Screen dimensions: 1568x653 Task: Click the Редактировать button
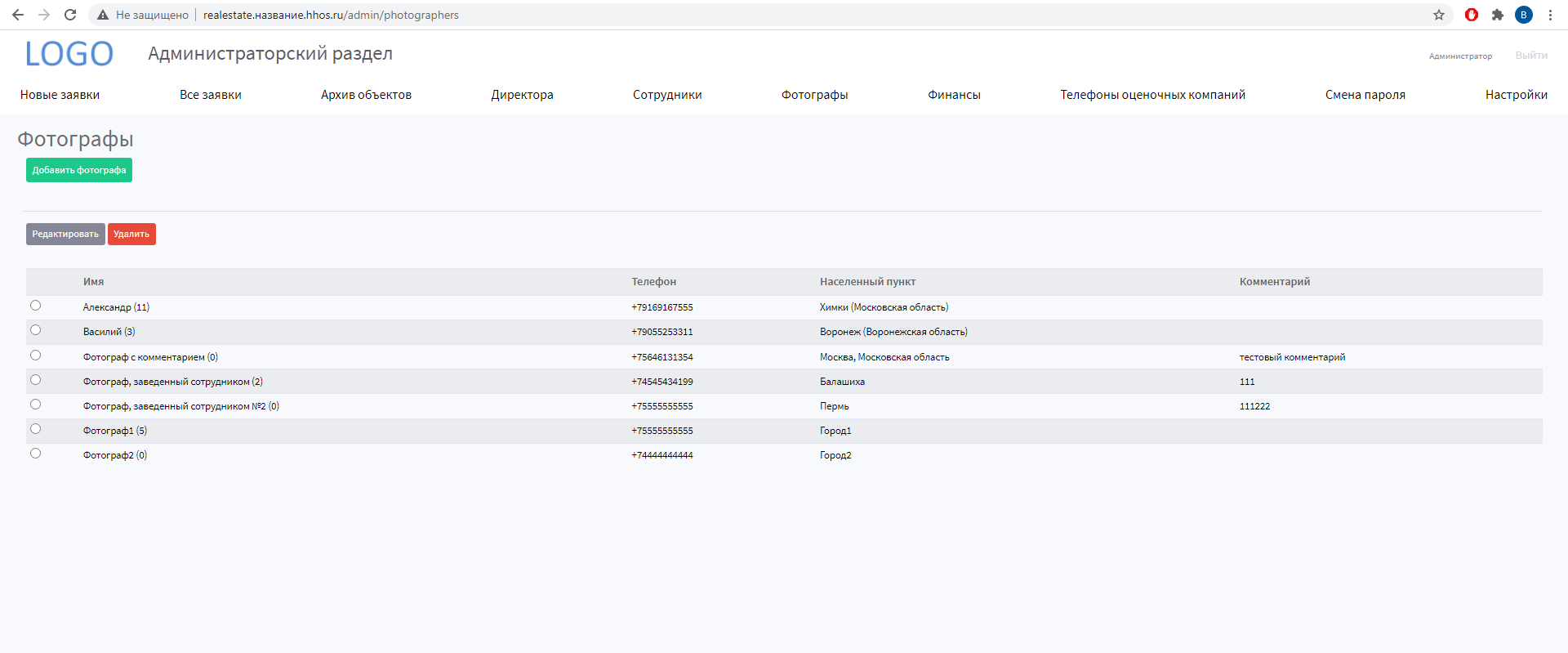point(65,235)
